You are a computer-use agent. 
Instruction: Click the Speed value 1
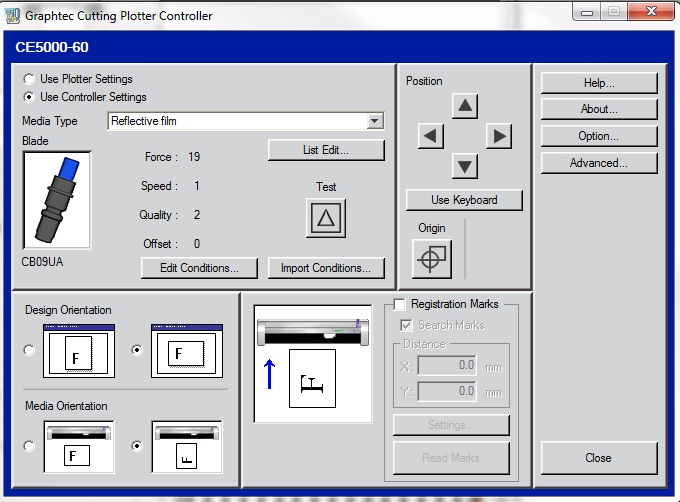tap(196, 186)
